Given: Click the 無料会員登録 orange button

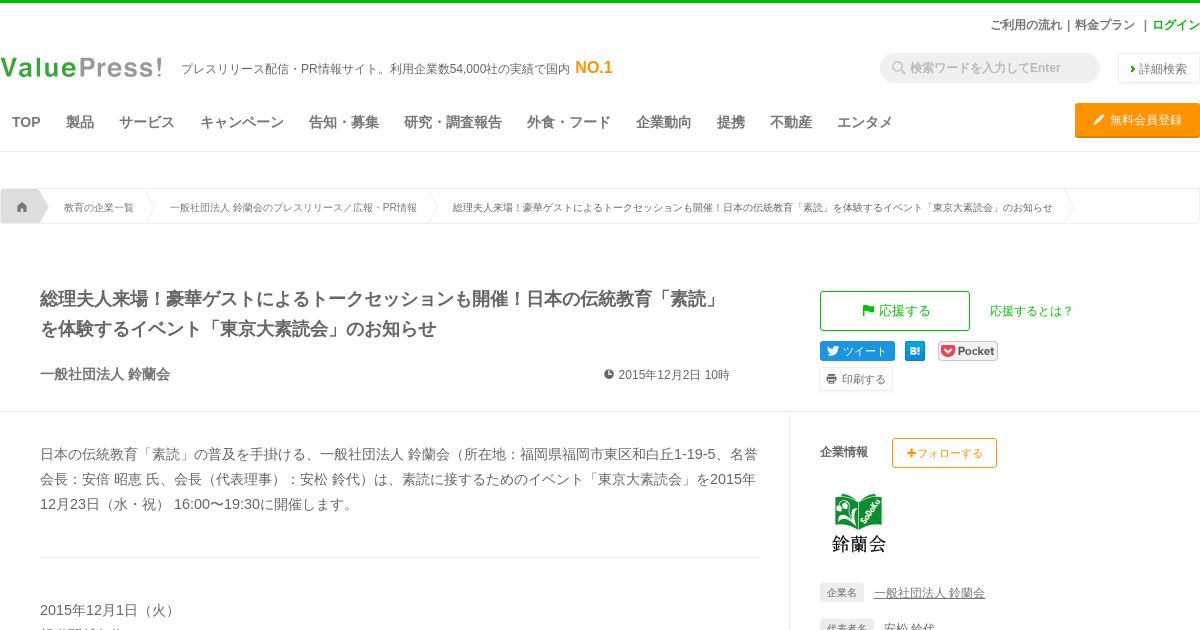Looking at the screenshot, I should pos(1137,120).
